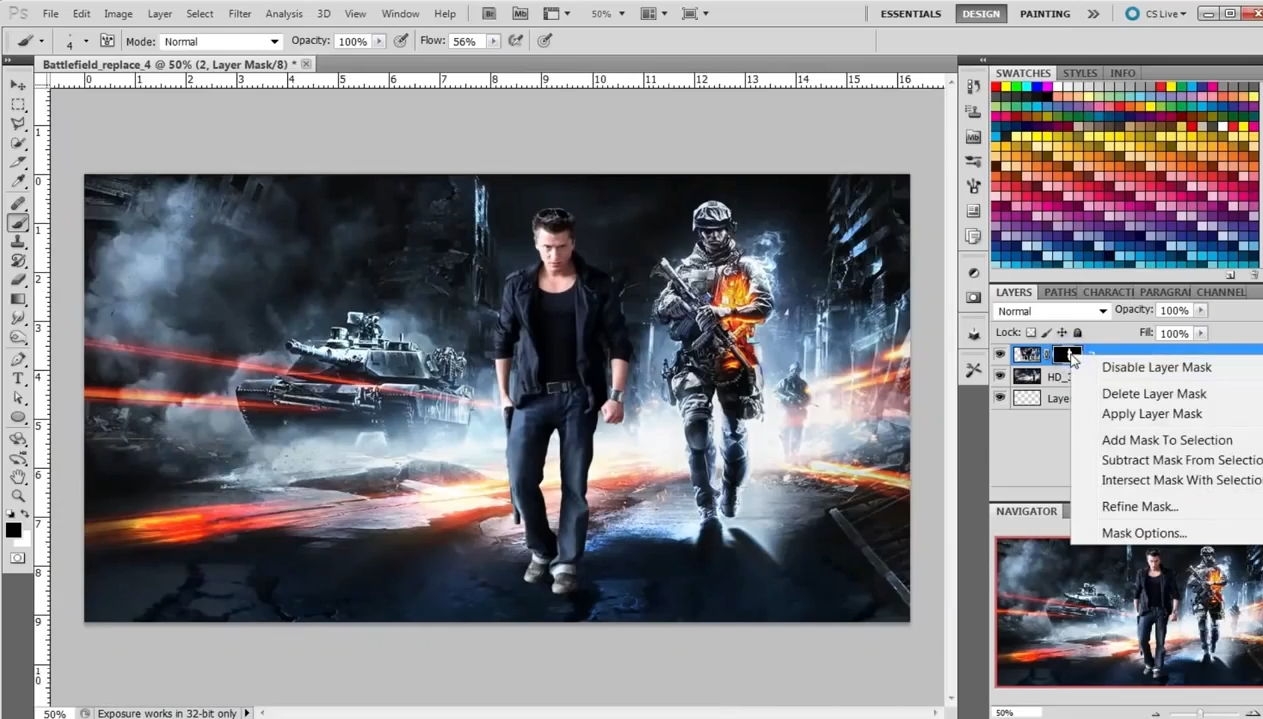Screen dimensions: 1263x719
Task: Open the Analysis menu
Action: pos(284,14)
